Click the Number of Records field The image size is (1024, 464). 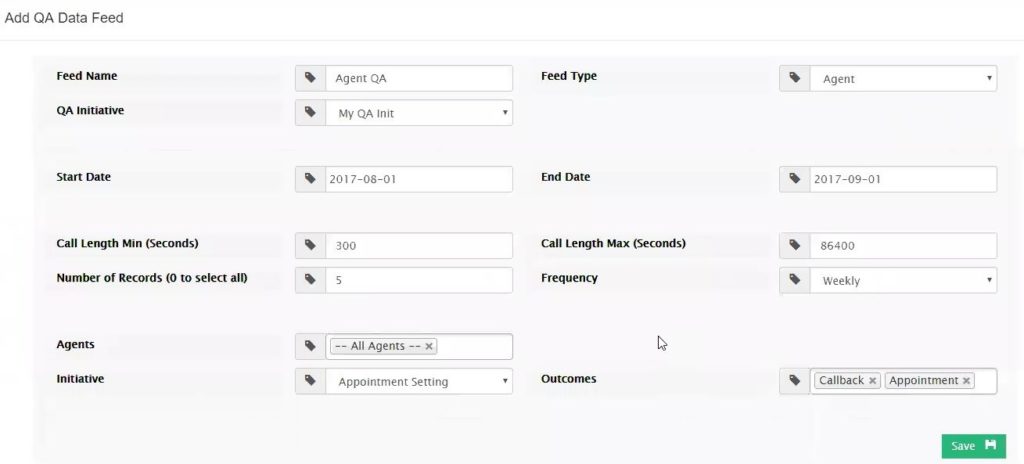(419, 280)
